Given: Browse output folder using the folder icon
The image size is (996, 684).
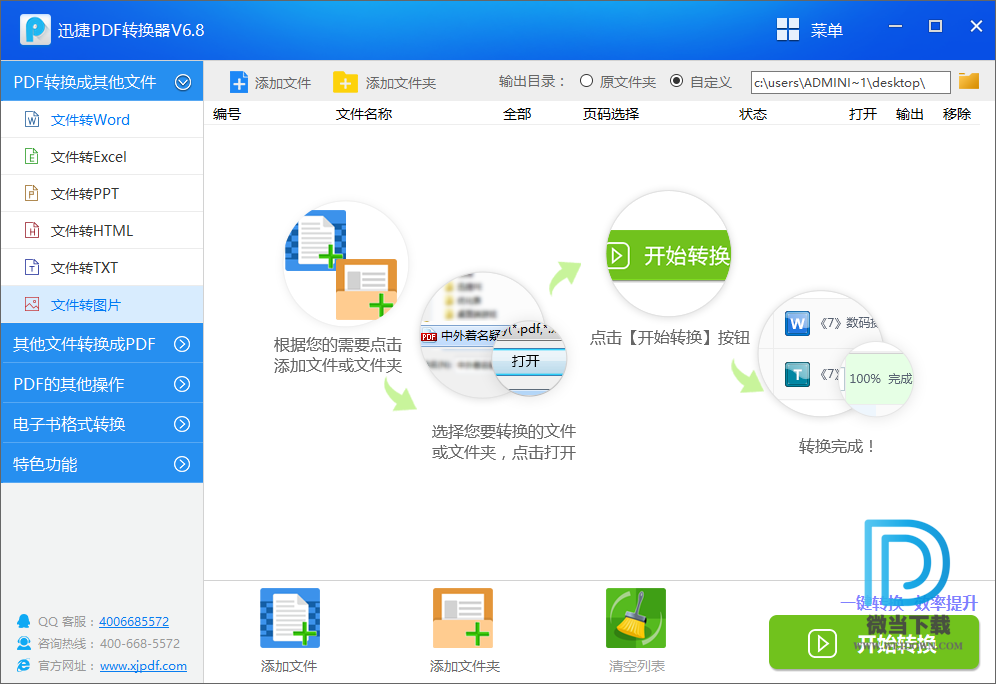Looking at the screenshot, I should (x=969, y=81).
